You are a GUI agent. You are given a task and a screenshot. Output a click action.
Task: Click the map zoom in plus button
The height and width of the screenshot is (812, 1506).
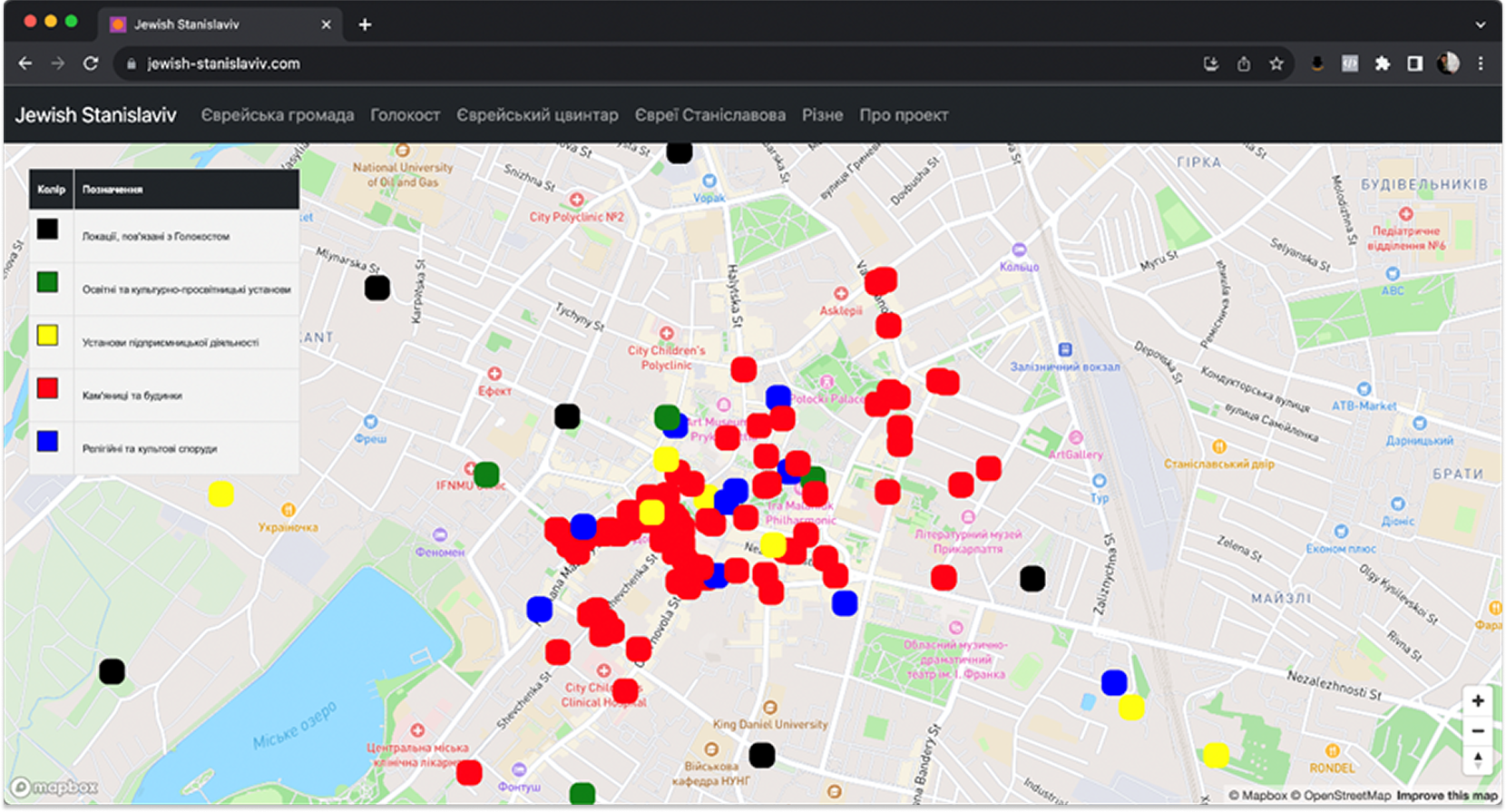(1478, 700)
